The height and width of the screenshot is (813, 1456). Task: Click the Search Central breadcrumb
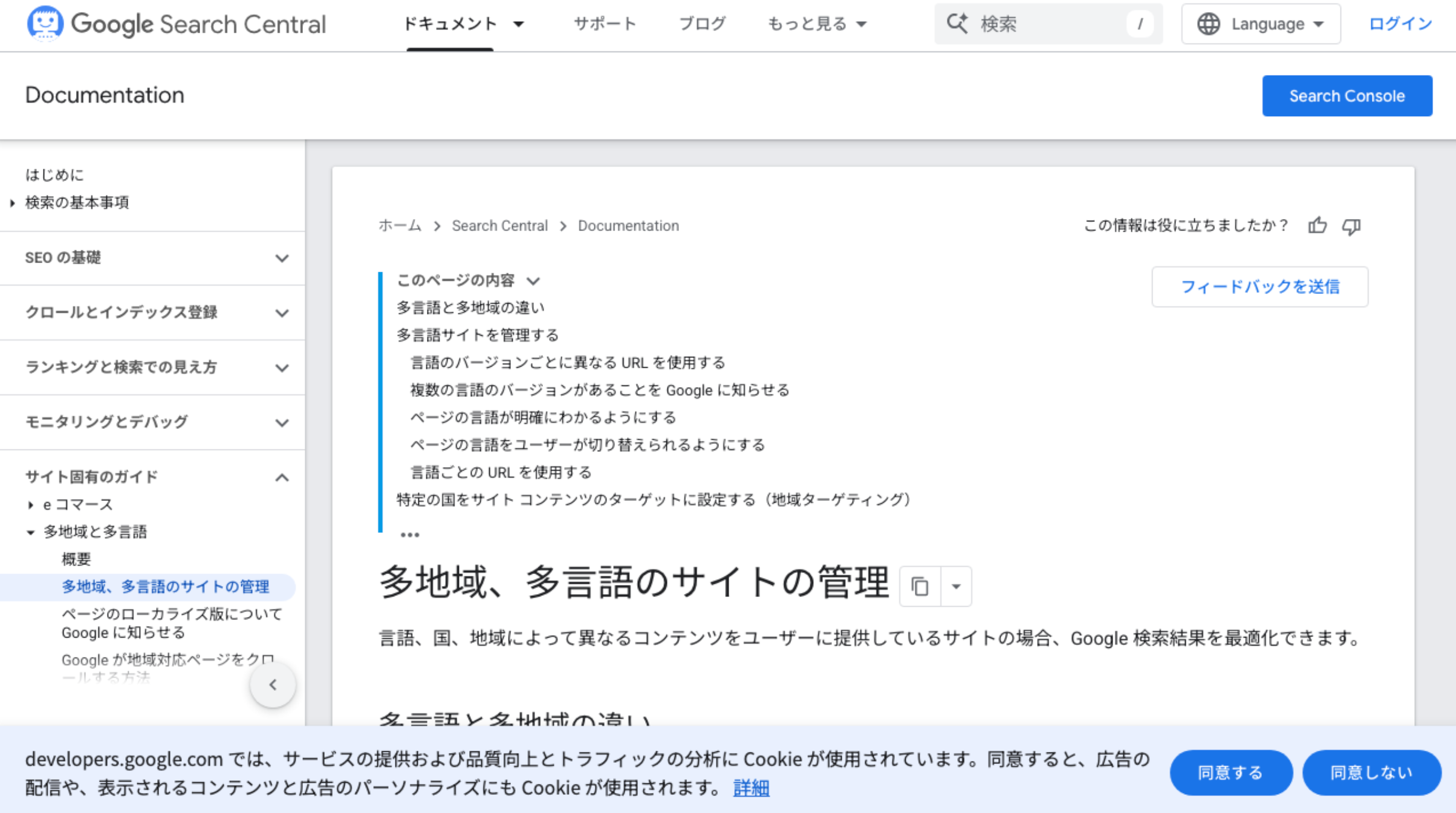pos(499,226)
